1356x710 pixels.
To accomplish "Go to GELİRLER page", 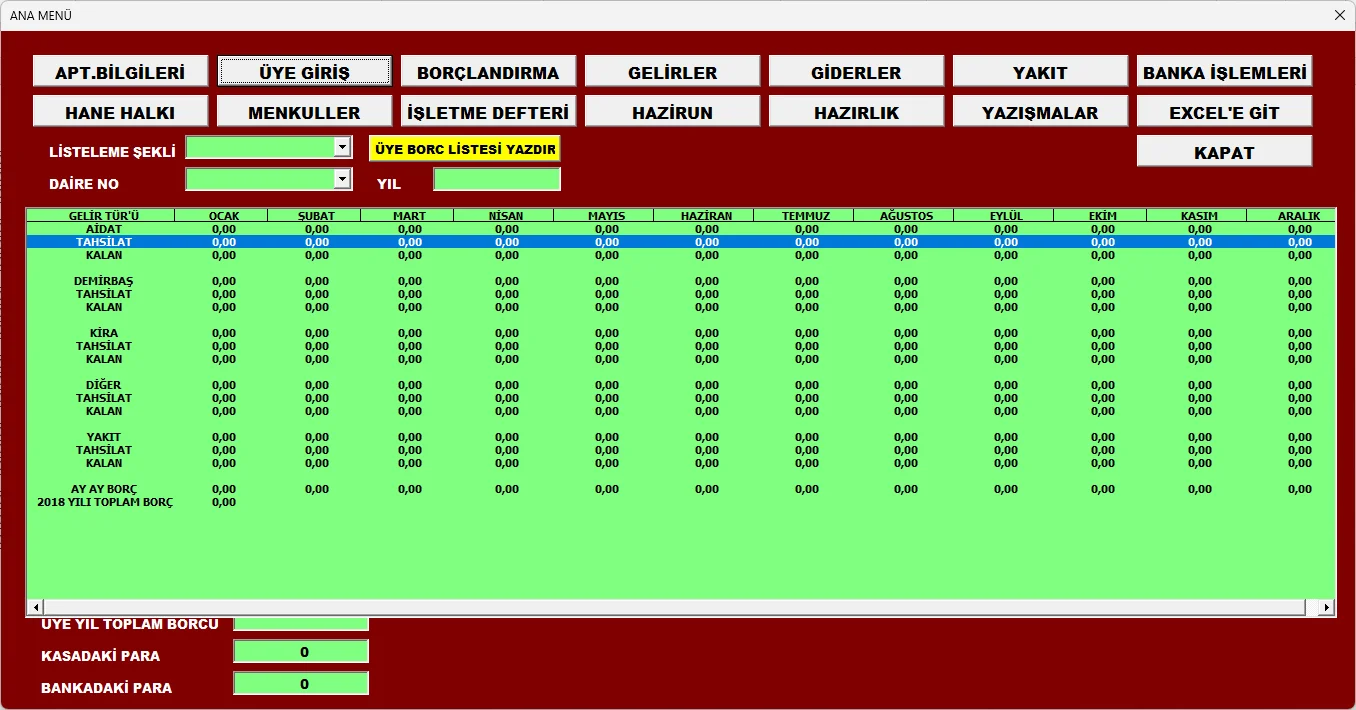I will tap(672, 72).
